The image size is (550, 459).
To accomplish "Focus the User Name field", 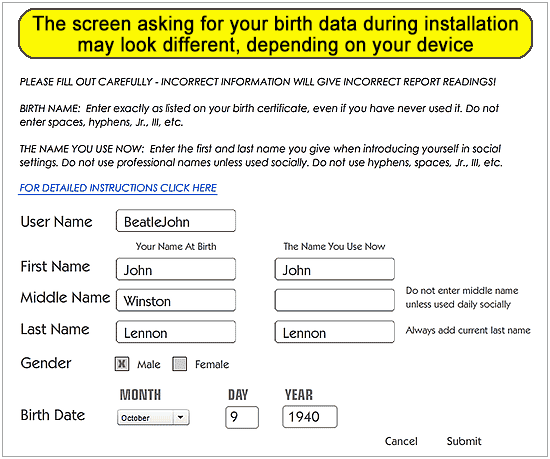I will 176,221.
